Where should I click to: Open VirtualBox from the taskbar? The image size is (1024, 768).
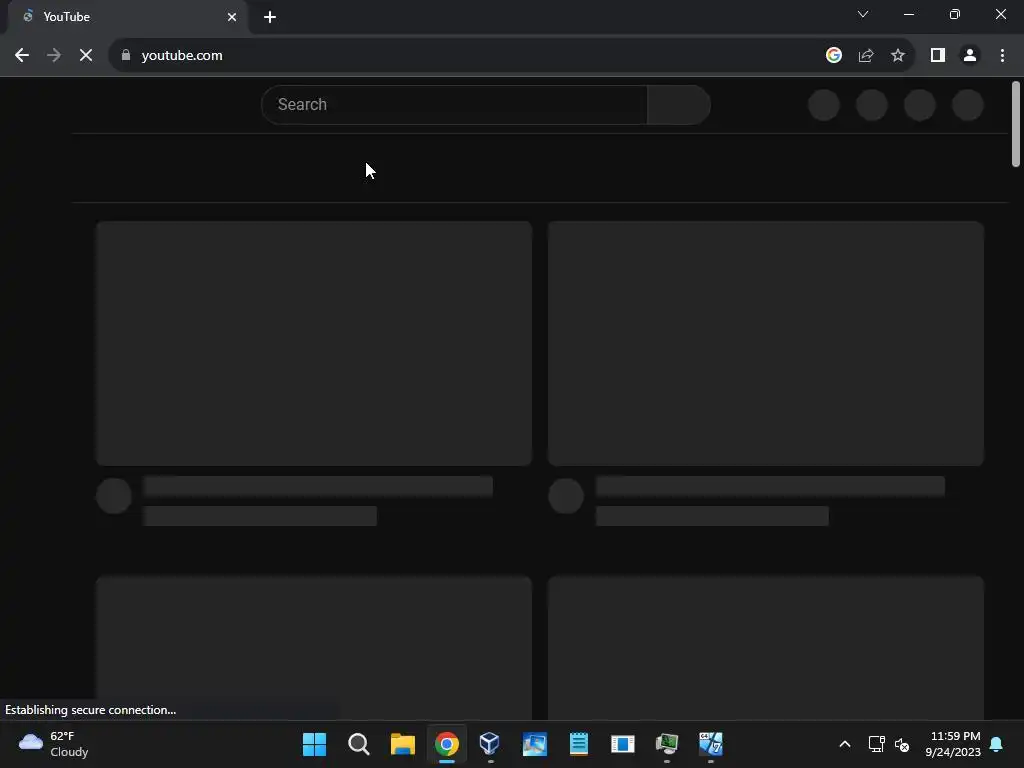490,744
